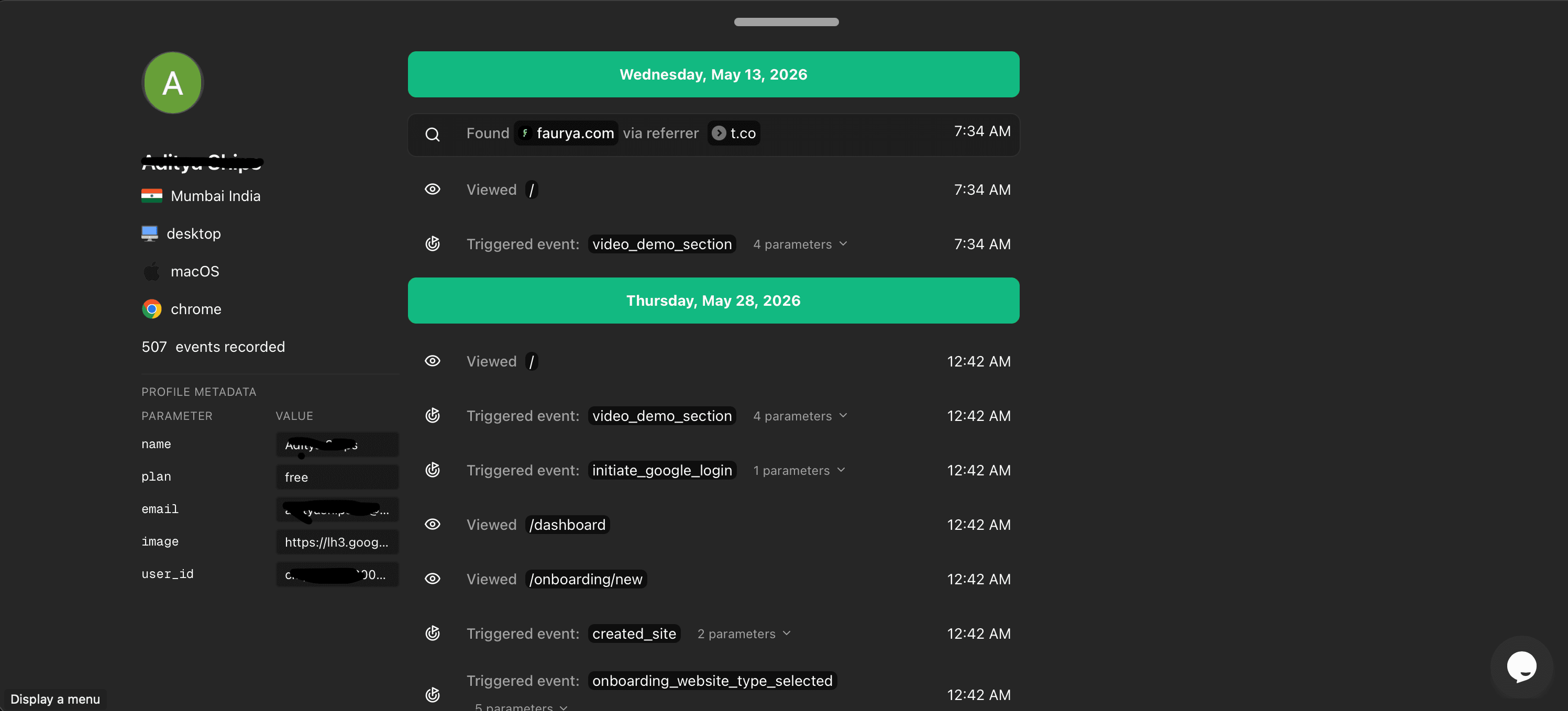Expand the 4 parameters at 12:42 AM
Viewport: 1568px width, 711px height.
[800, 416]
